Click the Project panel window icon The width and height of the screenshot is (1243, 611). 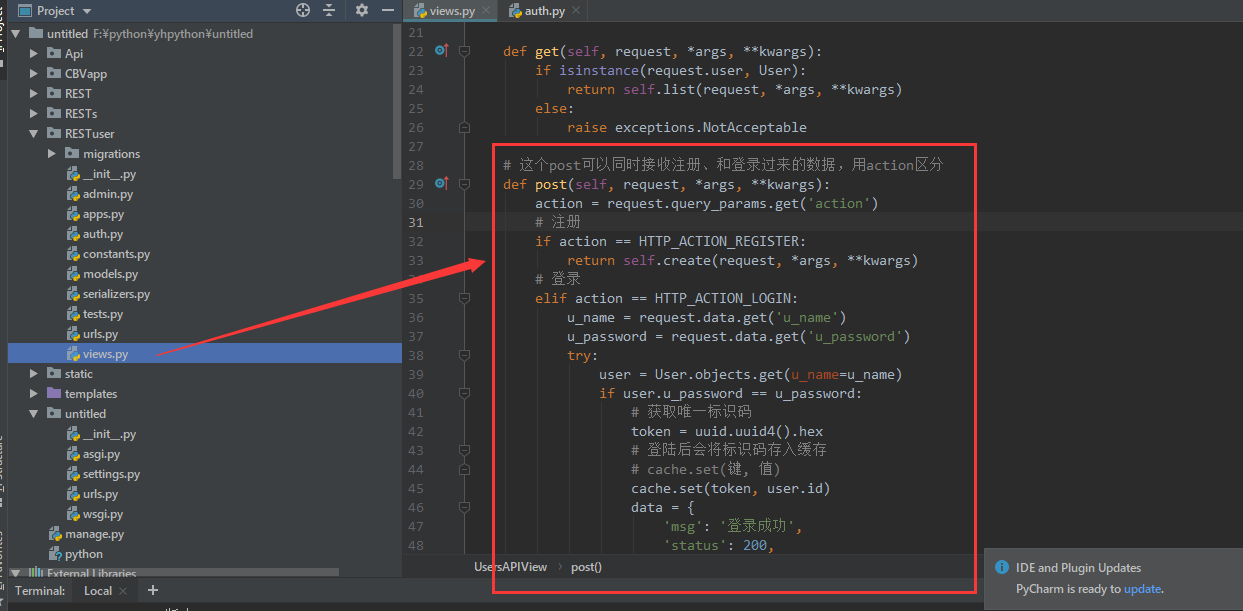click(x=23, y=11)
